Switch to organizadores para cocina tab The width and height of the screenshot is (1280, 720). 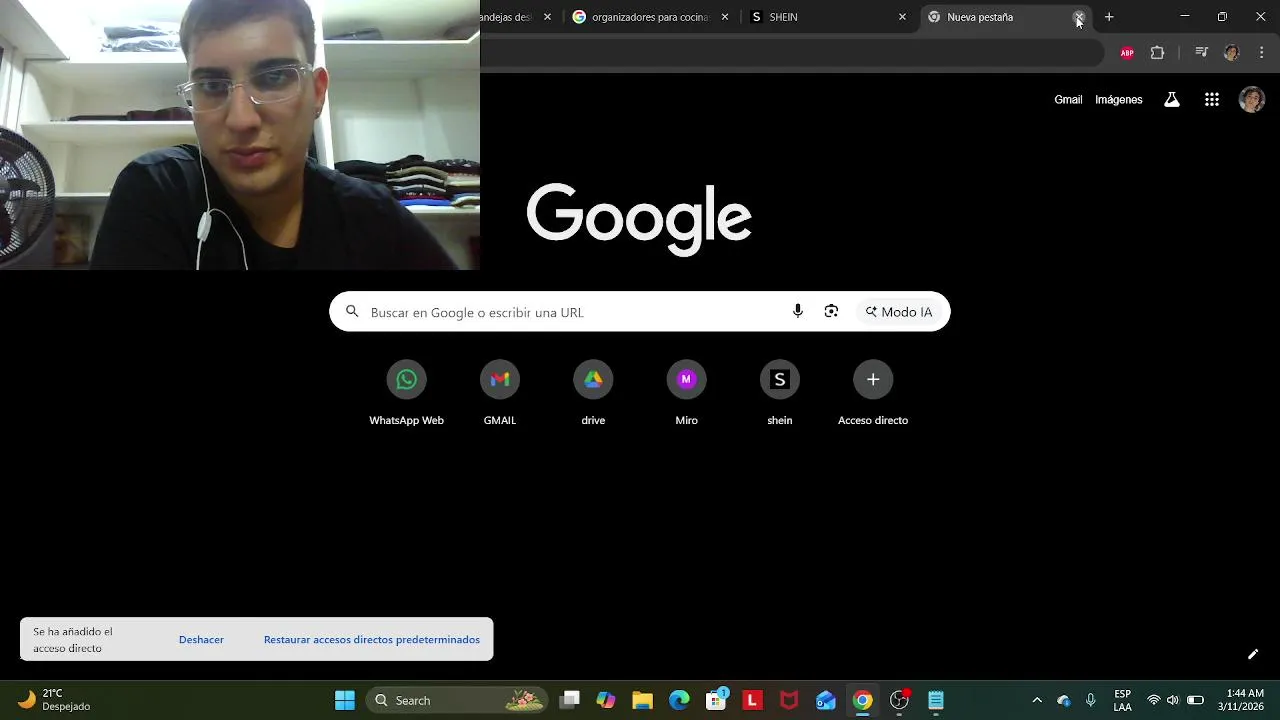[x=650, y=17]
